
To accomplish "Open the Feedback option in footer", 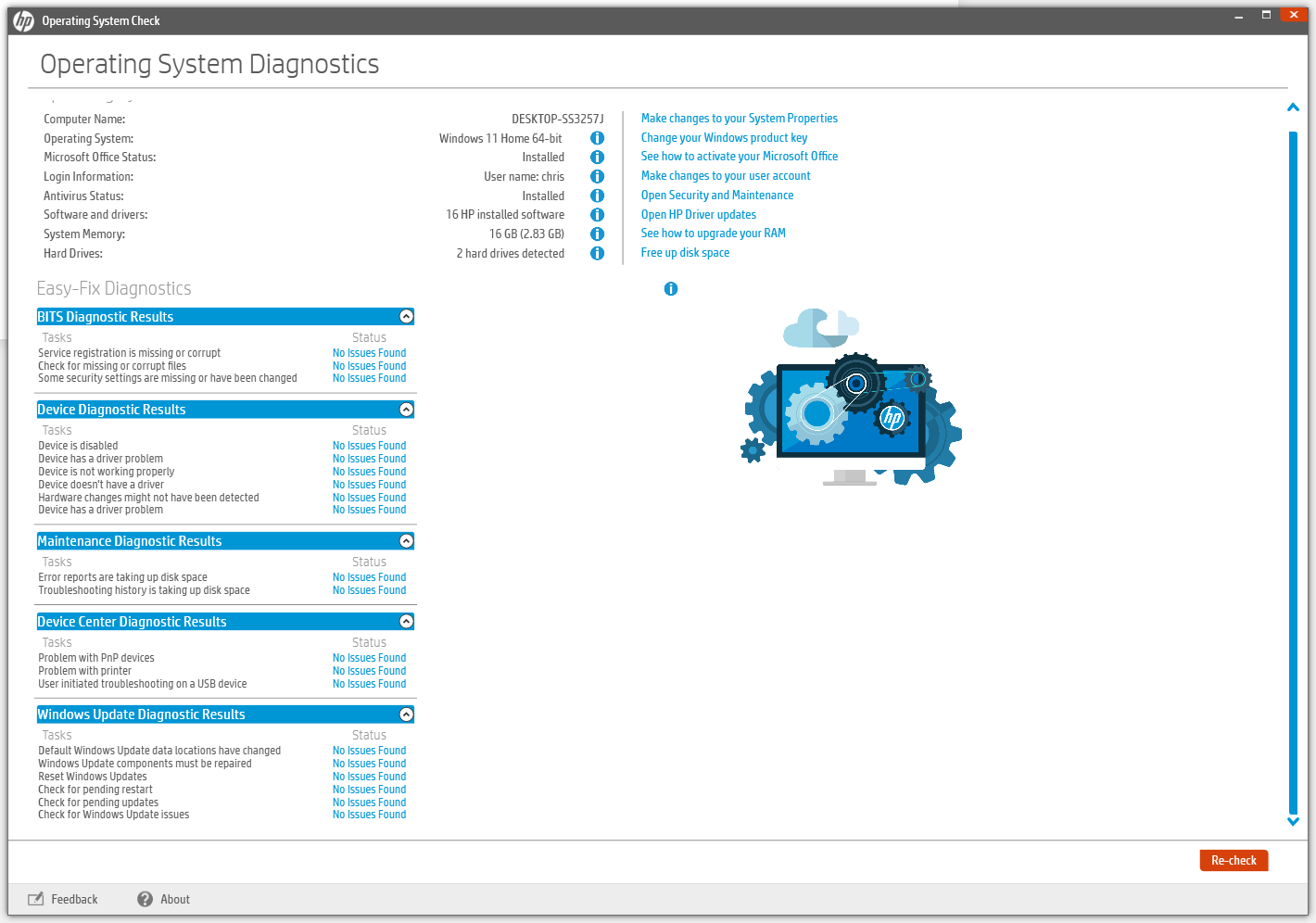I will tap(63, 899).
